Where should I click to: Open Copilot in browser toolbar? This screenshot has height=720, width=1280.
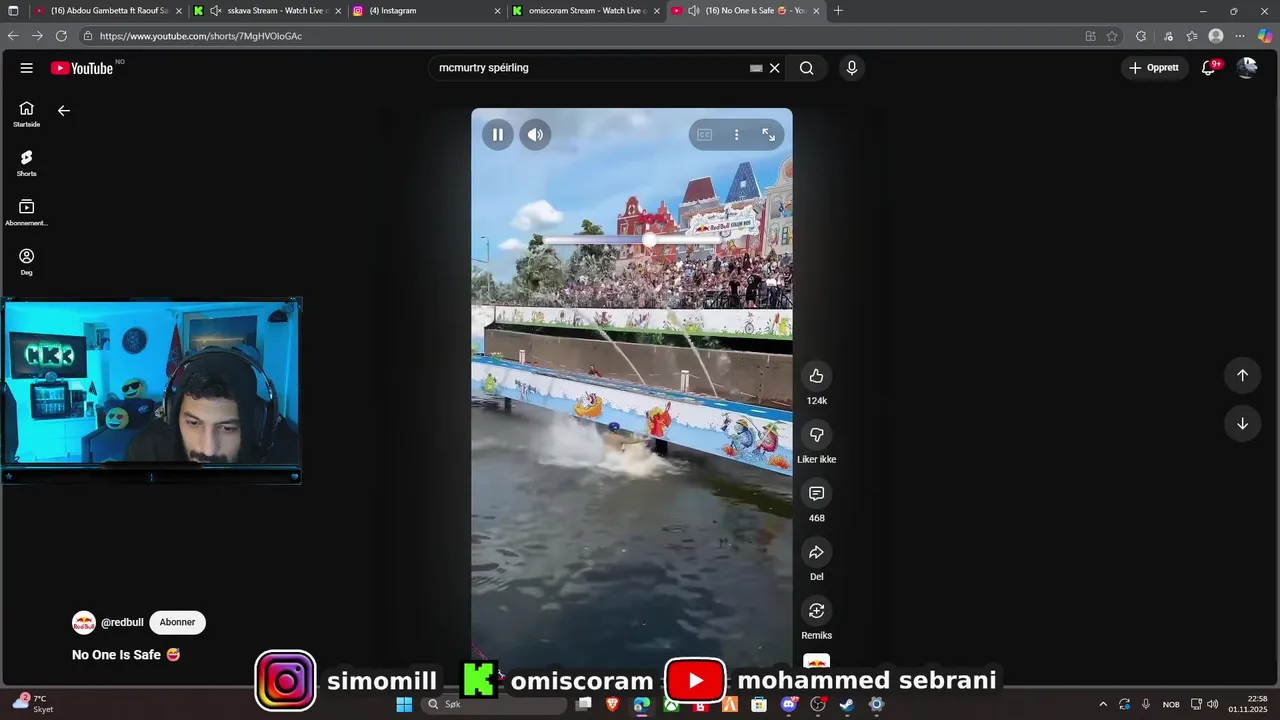[x=1265, y=36]
